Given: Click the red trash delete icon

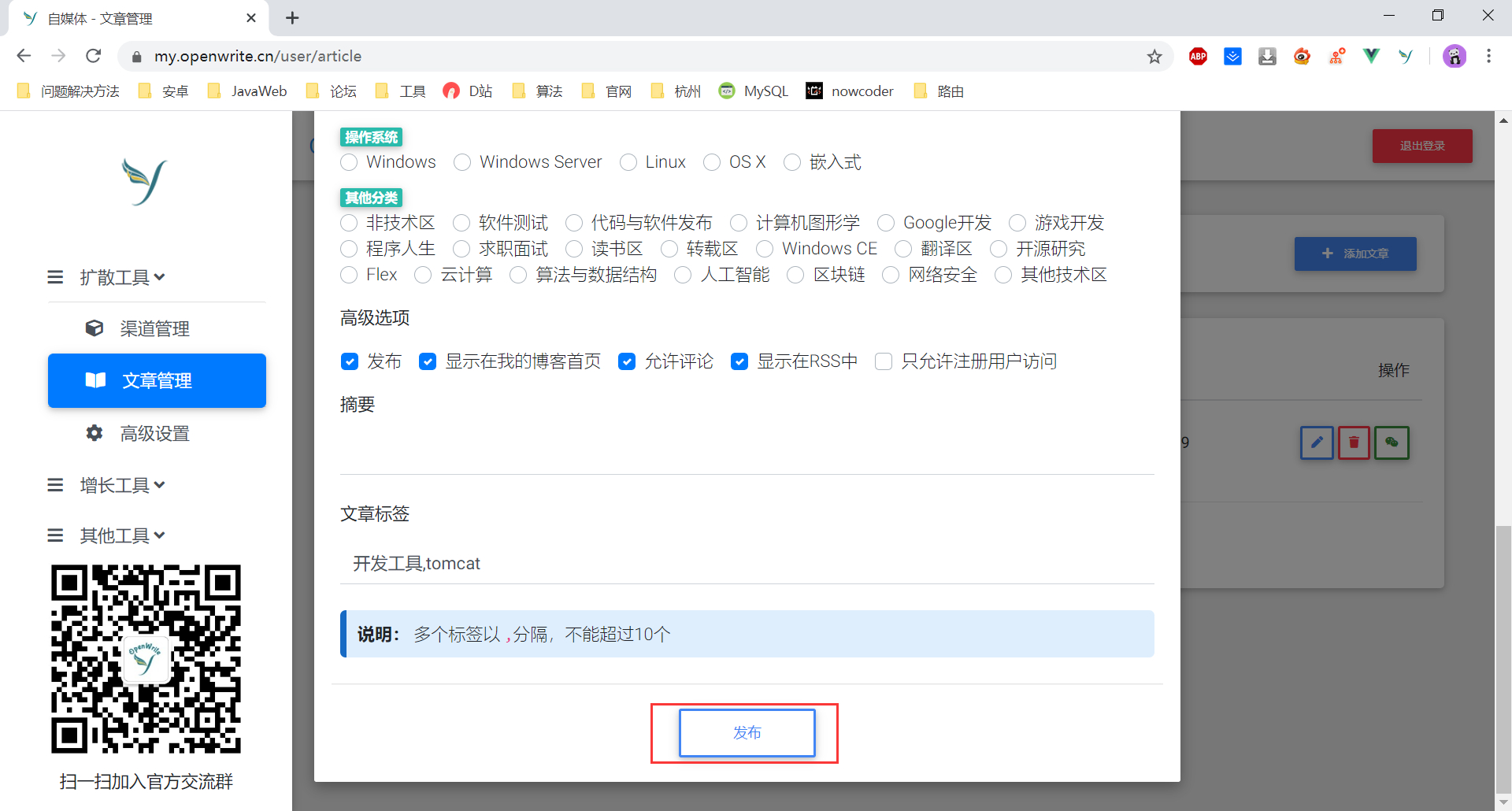Looking at the screenshot, I should pyautogui.click(x=1354, y=443).
